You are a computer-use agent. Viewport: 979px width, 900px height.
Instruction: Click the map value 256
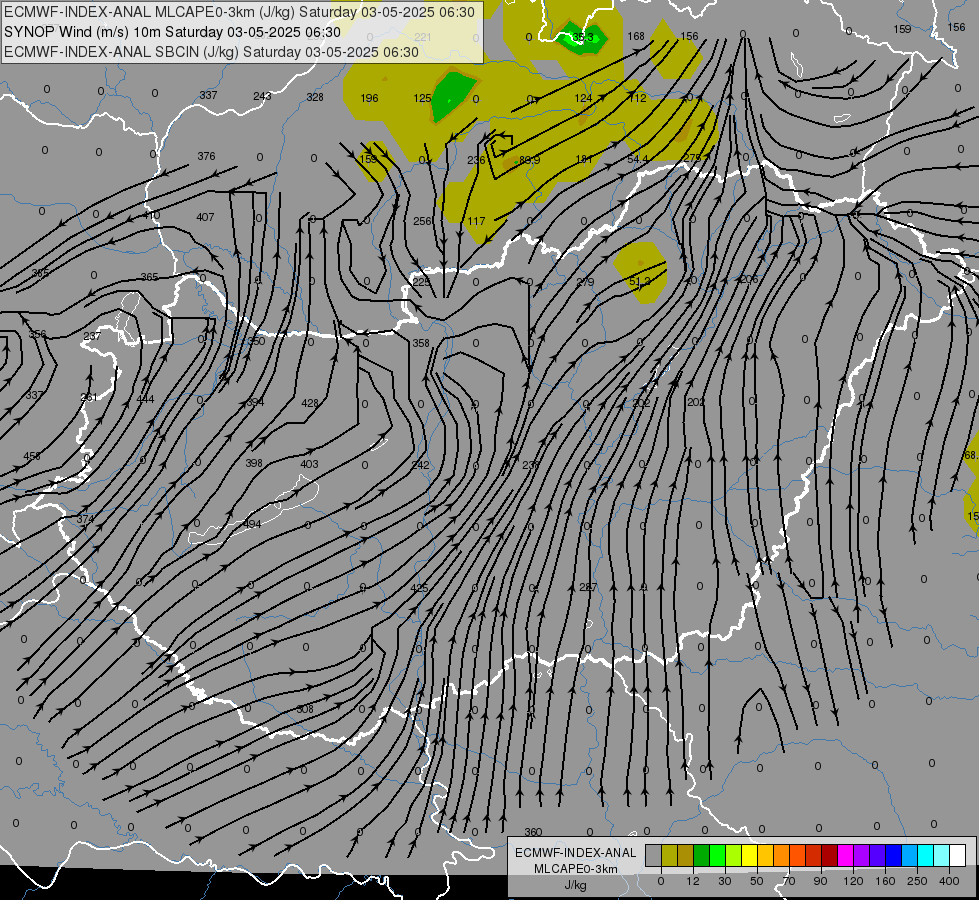point(422,221)
